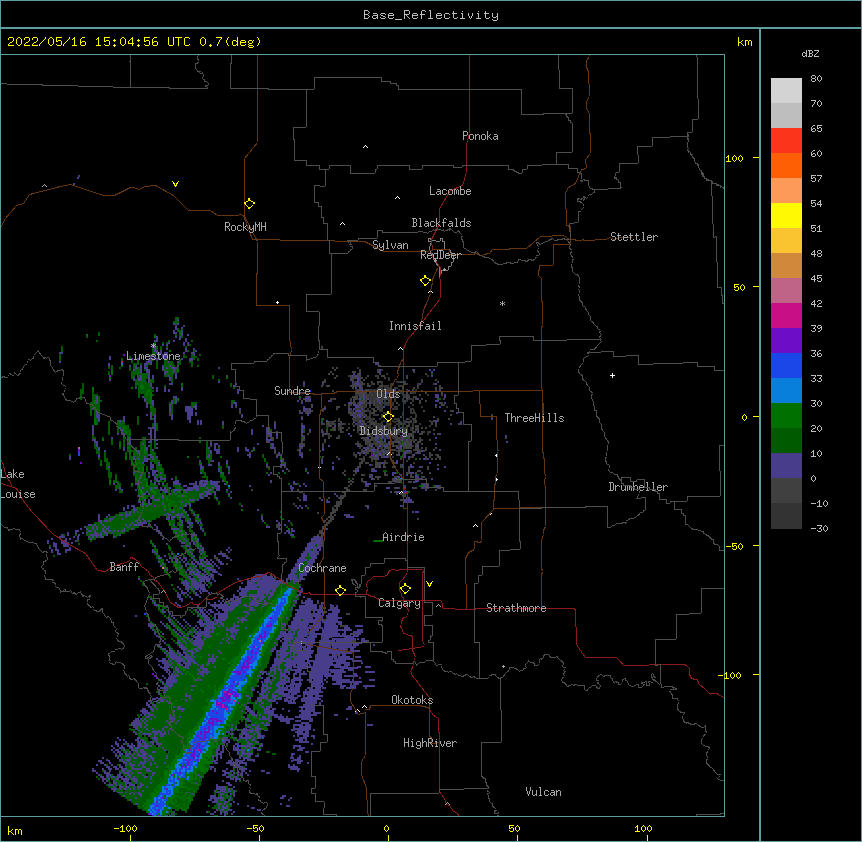Click the magenta 42 dBZ legend color
862x842 pixels.
pyautogui.click(x=786, y=315)
